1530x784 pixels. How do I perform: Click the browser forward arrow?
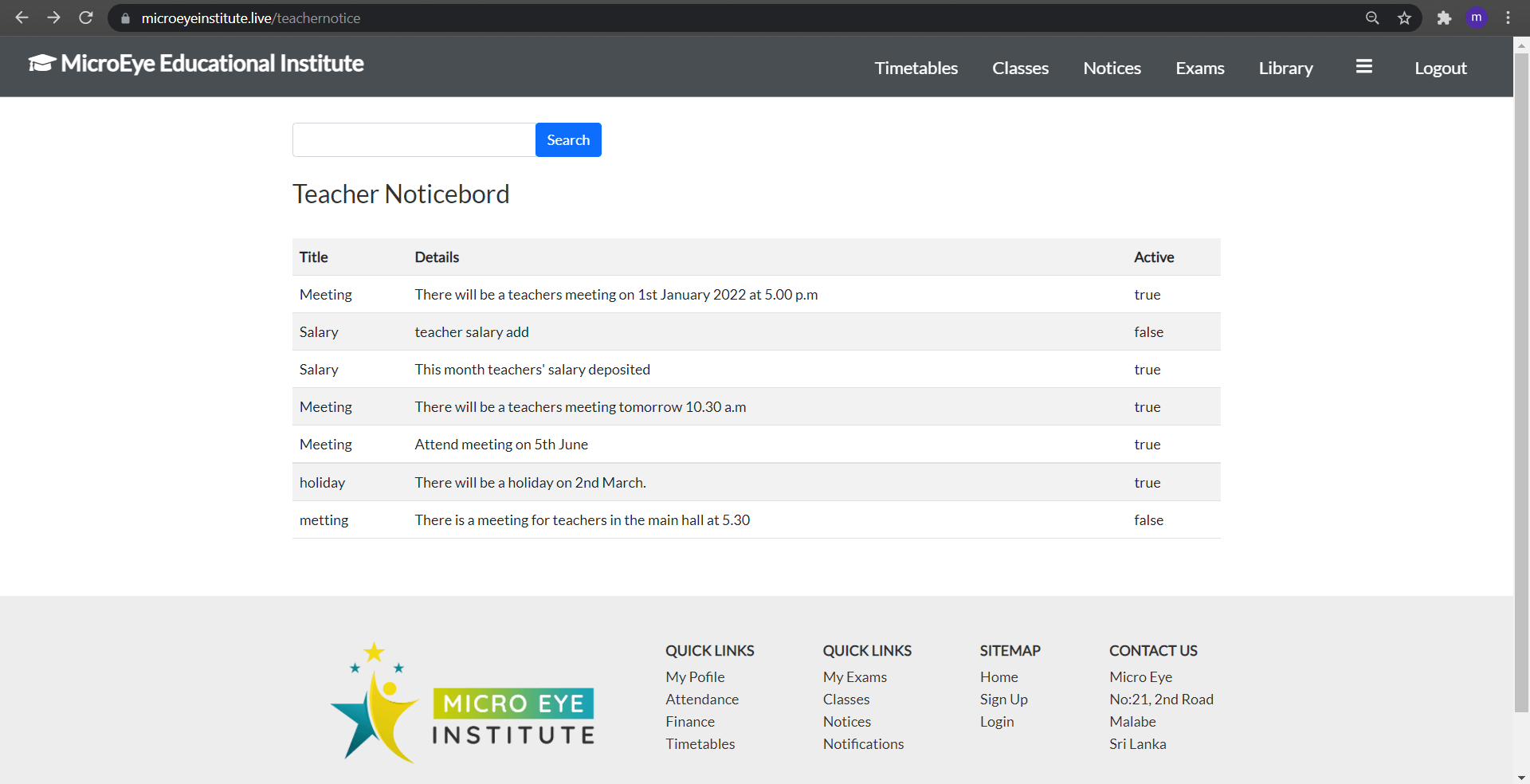pyautogui.click(x=53, y=18)
